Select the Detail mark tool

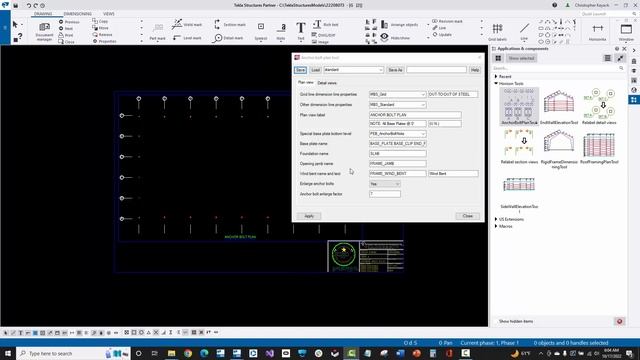click(x=229, y=38)
